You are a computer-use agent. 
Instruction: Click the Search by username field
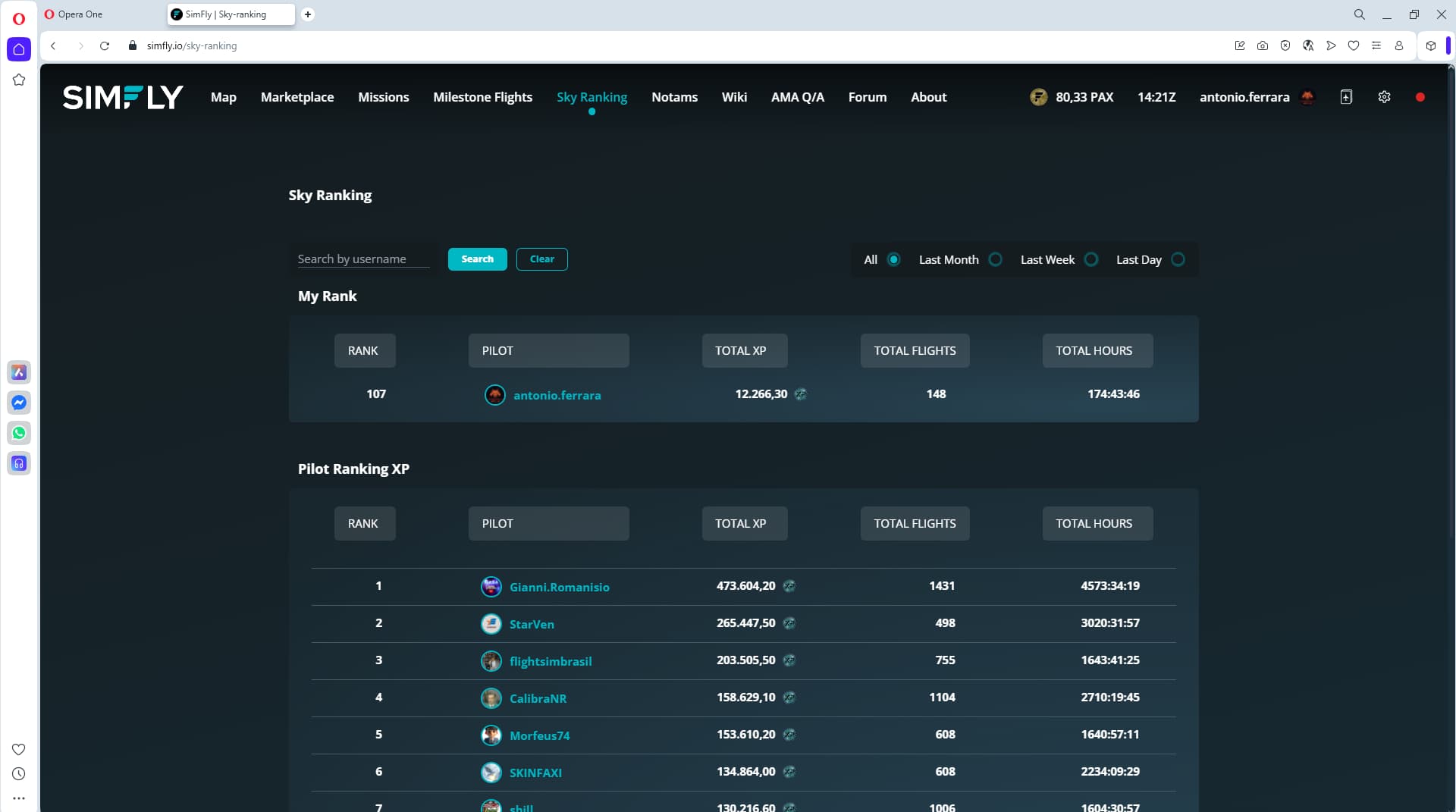pyautogui.click(x=363, y=259)
